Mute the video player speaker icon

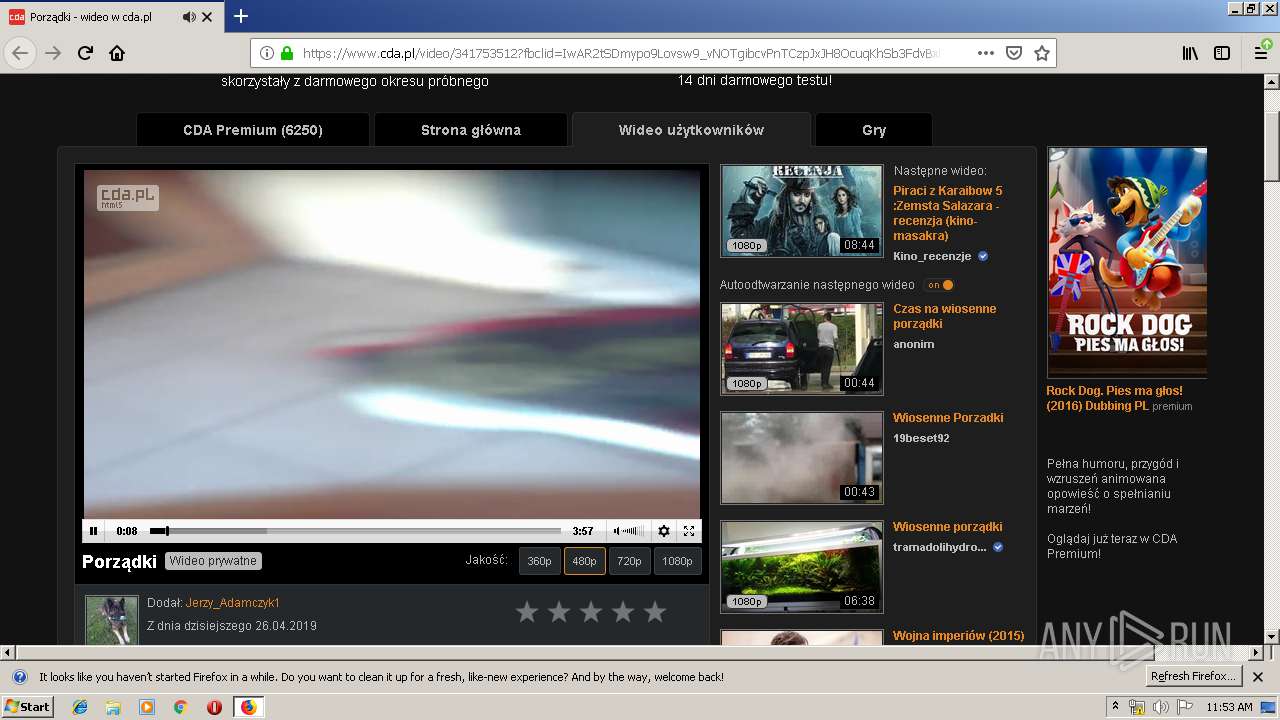click(616, 531)
